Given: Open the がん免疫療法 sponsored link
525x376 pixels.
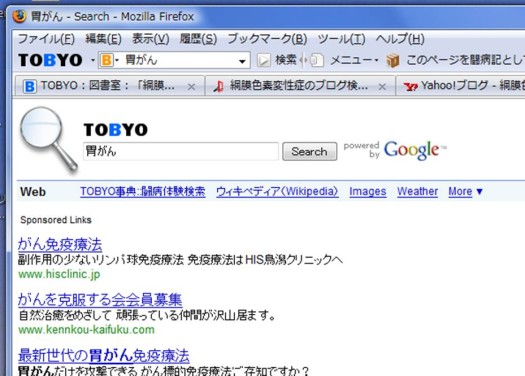Looking at the screenshot, I should point(60,244).
